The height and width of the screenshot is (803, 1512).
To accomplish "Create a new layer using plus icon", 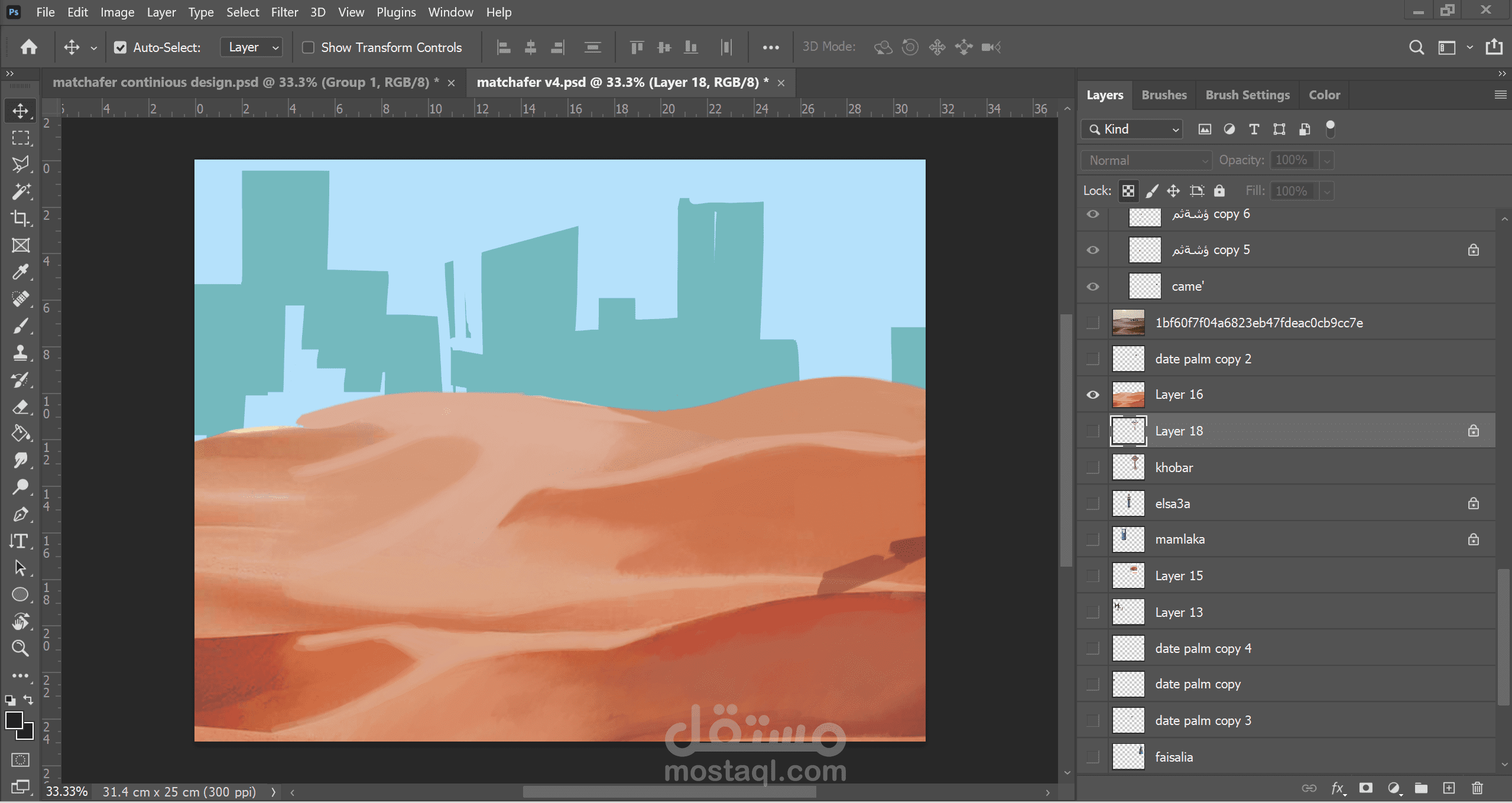I will pyautogui.click(x=1449, y=788).
